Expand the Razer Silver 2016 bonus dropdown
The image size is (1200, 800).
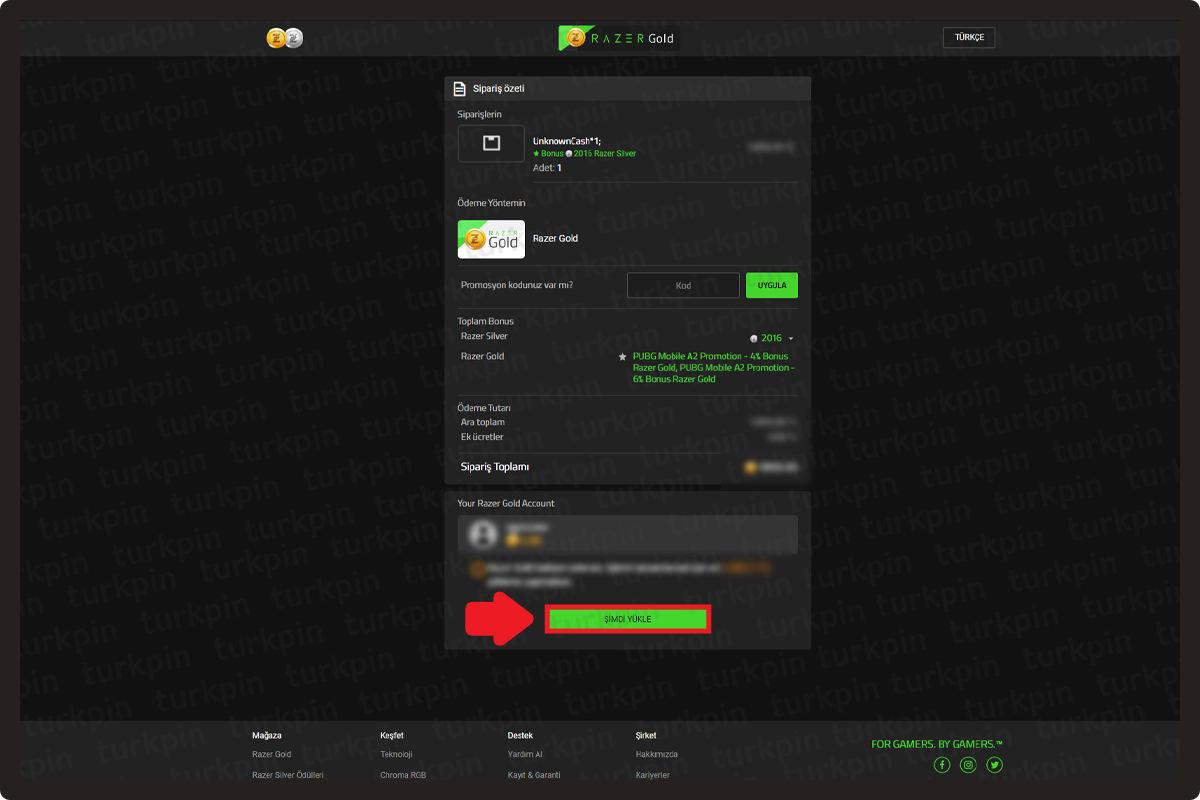[x=772, y=339]
